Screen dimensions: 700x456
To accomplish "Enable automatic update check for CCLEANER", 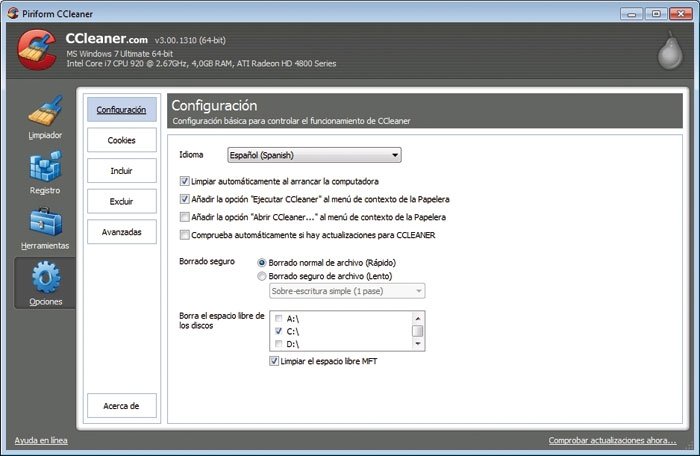I will (x=184, y=235).
